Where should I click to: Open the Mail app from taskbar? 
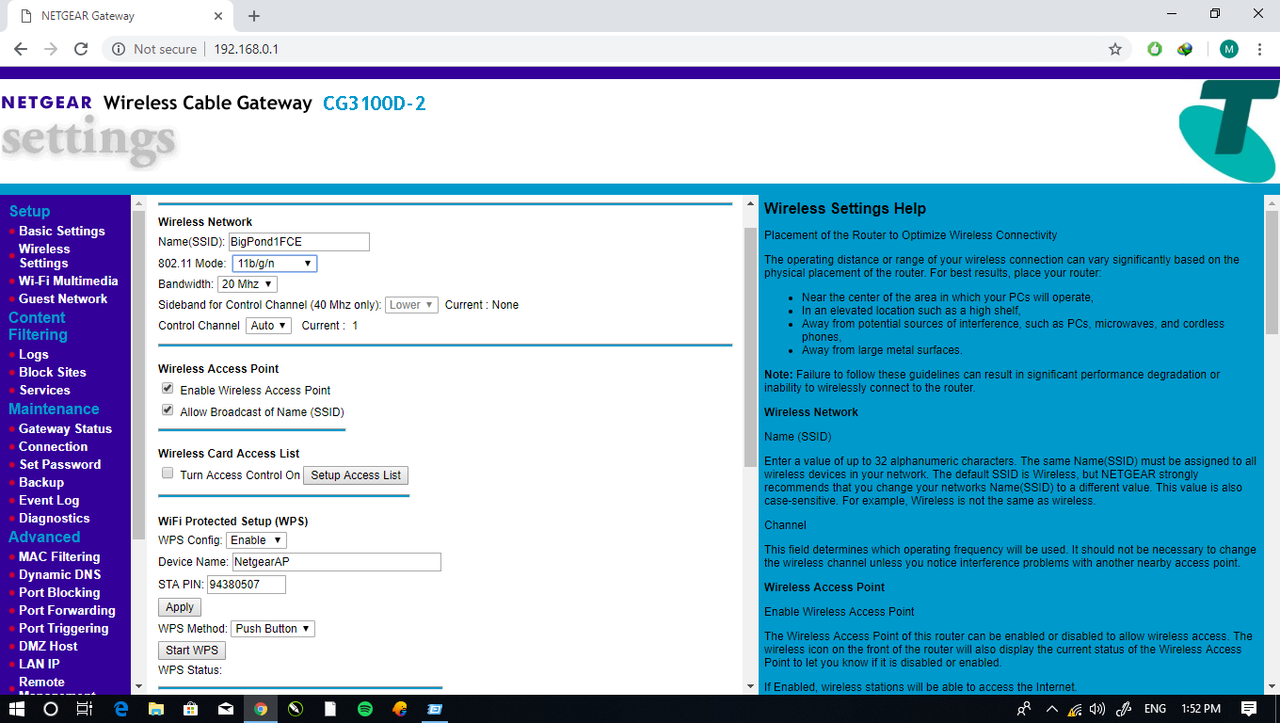pyautogui.click(x=225, y=709)
